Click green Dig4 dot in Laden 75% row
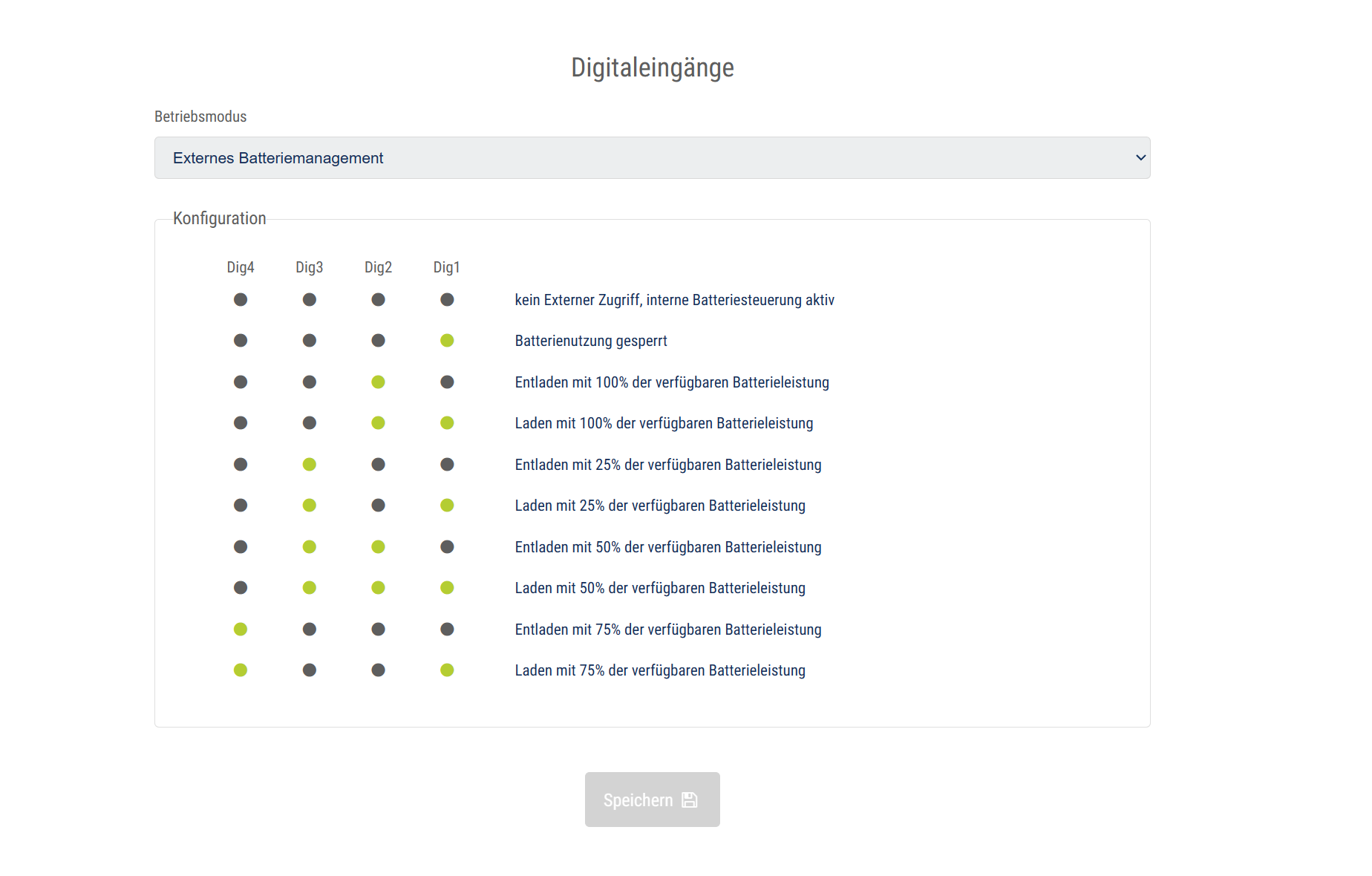 [241, 670]
